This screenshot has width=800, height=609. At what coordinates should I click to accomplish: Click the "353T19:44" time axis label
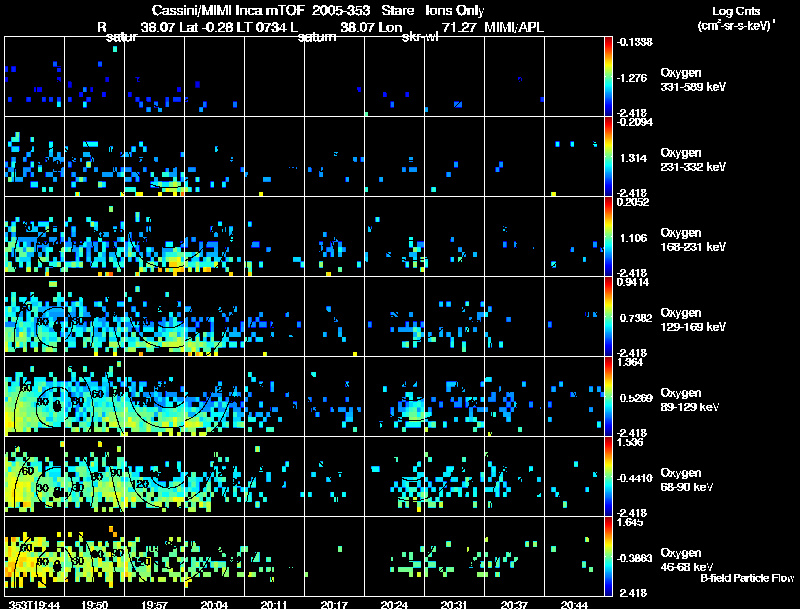click(x=35, y=604)
